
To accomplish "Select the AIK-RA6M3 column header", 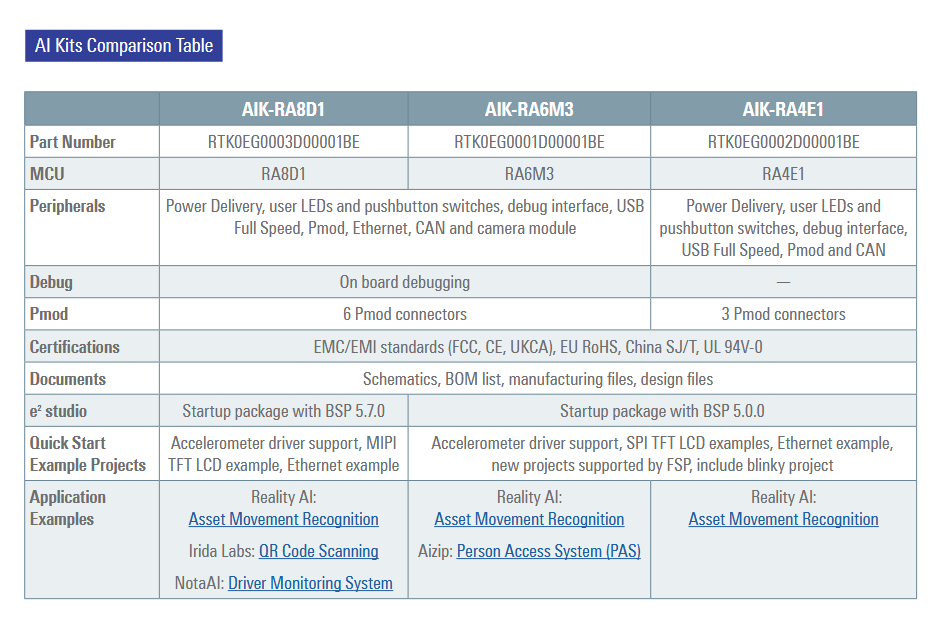I will 529,109.
